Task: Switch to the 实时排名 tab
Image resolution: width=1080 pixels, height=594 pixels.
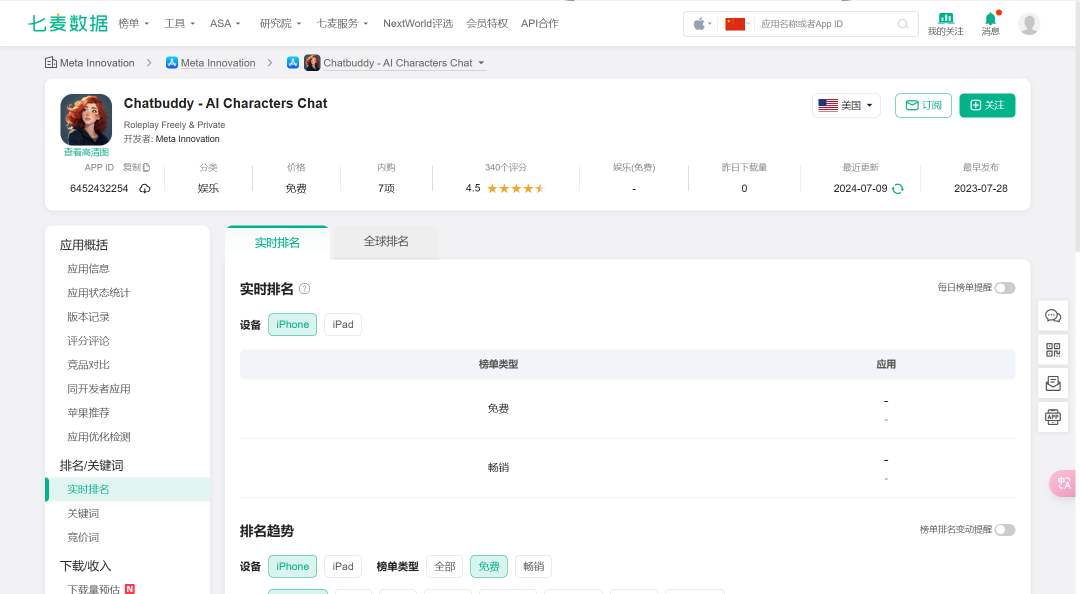Action: [x=277, y=243]
